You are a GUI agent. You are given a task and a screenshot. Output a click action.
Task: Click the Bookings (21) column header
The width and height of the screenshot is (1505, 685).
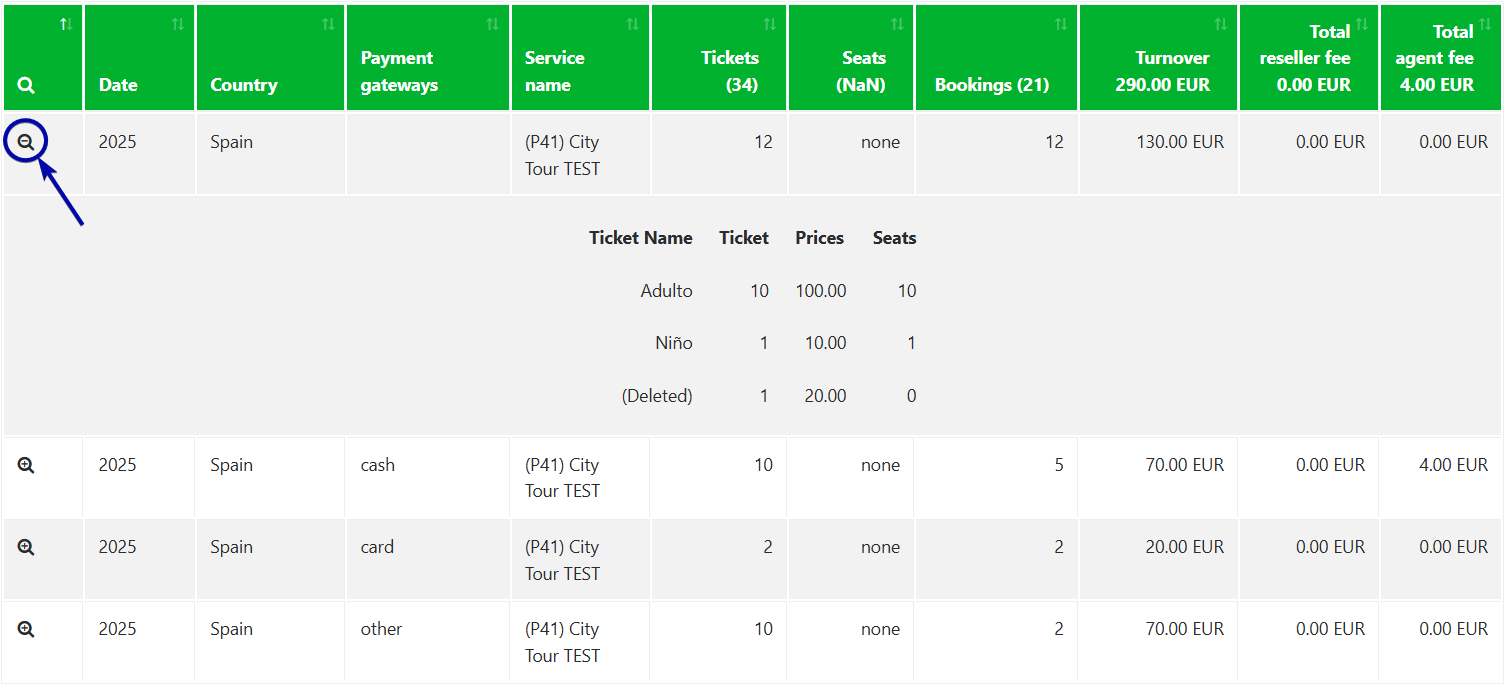click(991, 85)
